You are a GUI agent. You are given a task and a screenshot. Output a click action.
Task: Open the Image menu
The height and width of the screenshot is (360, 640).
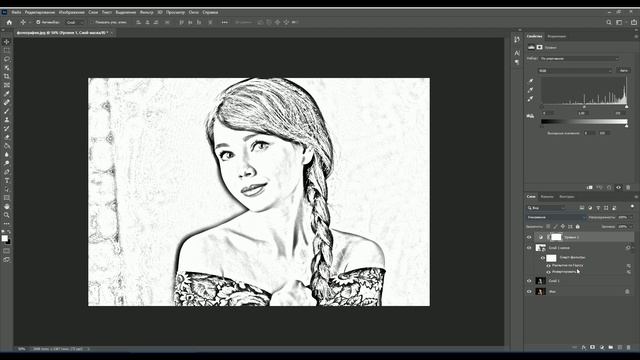click(x=71, y=12)
